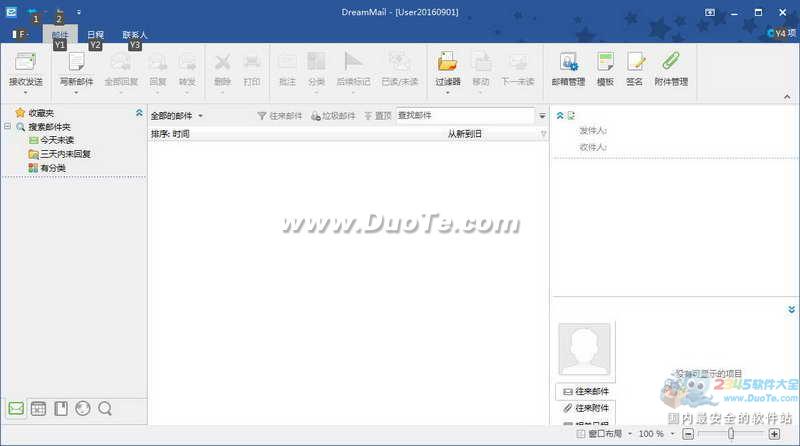Select the 往来邮件 contact tab
Image resolution: width=800 pixels, height=446 pixels.
(x=586, y=391)
